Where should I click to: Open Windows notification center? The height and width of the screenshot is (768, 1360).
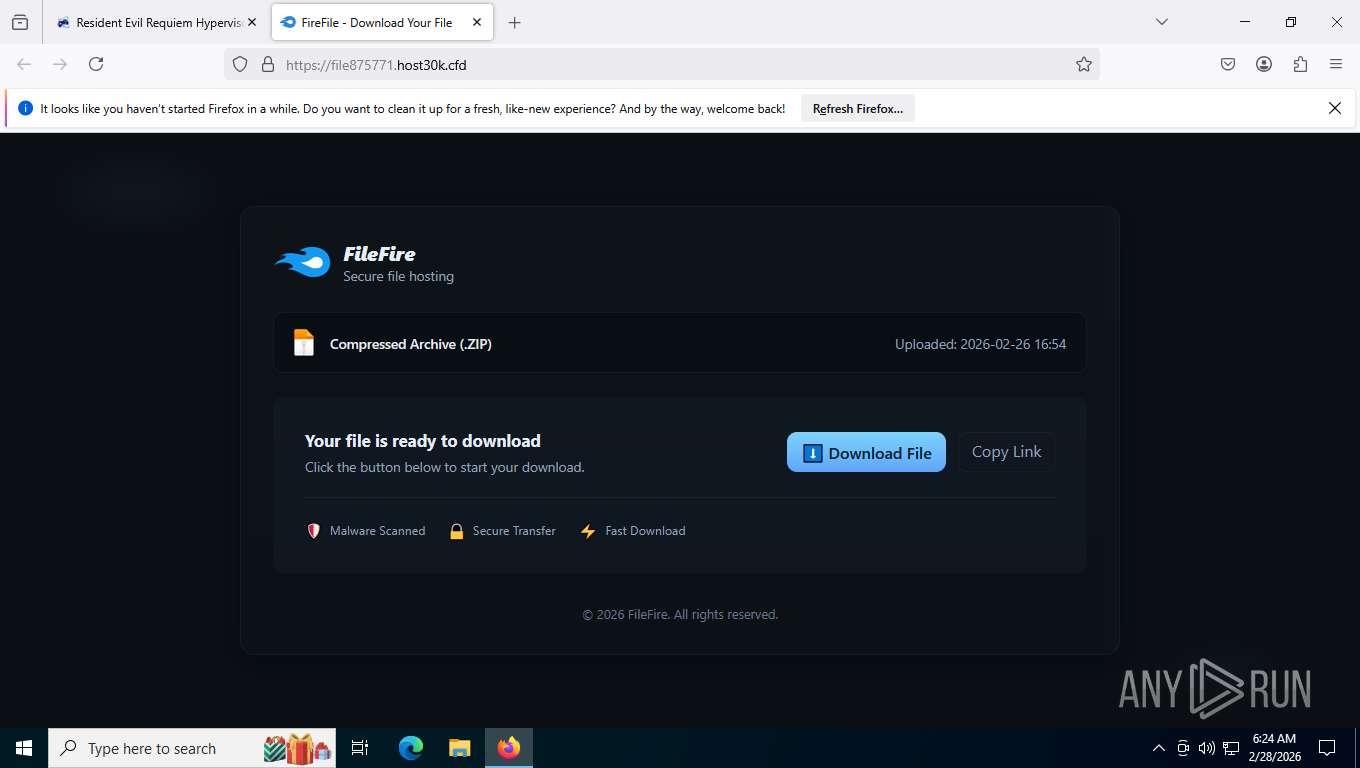(x=1327, y=748)
